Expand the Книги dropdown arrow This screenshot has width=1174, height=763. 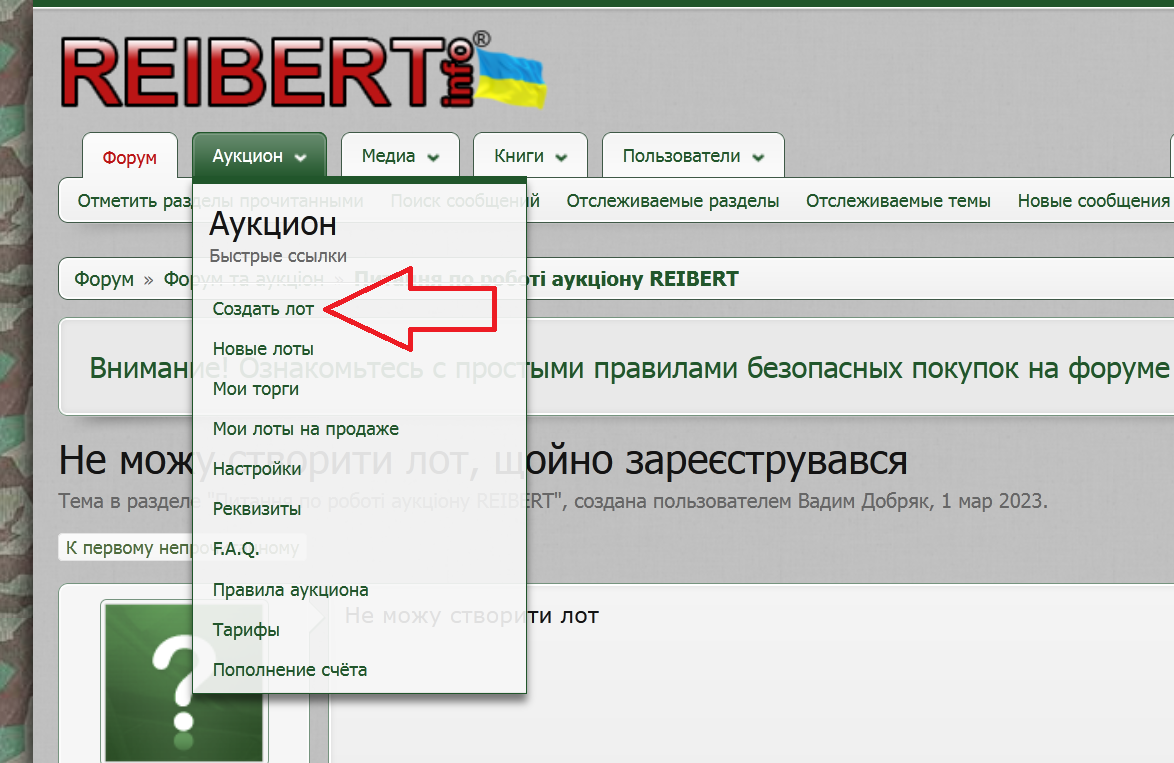[x=562, y=157]
